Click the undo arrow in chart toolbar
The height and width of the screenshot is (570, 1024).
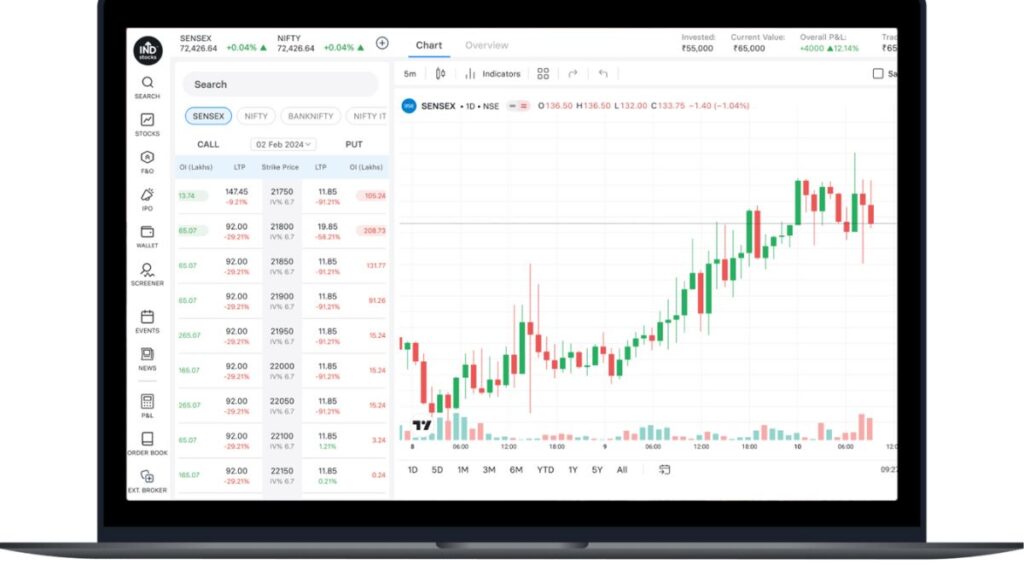click(603, 74)
